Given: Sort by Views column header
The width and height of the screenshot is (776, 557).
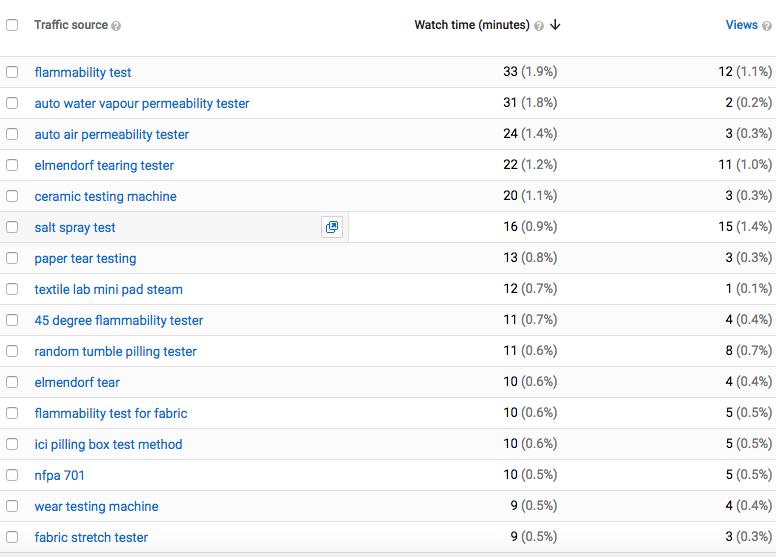Looking at the screenshot, I should coord(741,25).
